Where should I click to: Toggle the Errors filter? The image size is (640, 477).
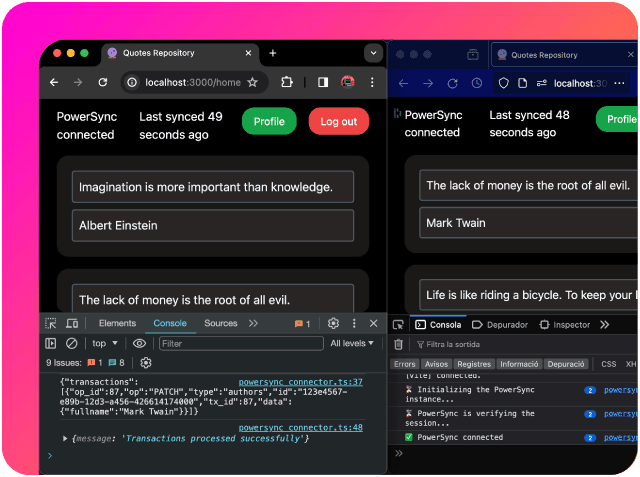click(x=405, y=364)
